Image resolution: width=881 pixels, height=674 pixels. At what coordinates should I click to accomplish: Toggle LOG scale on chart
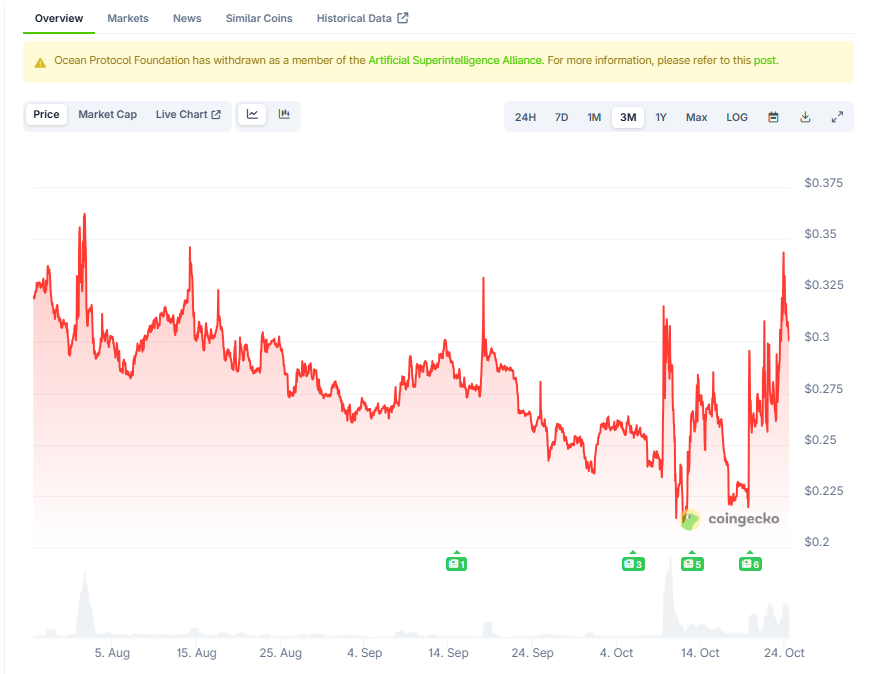[x=737, y=117]
